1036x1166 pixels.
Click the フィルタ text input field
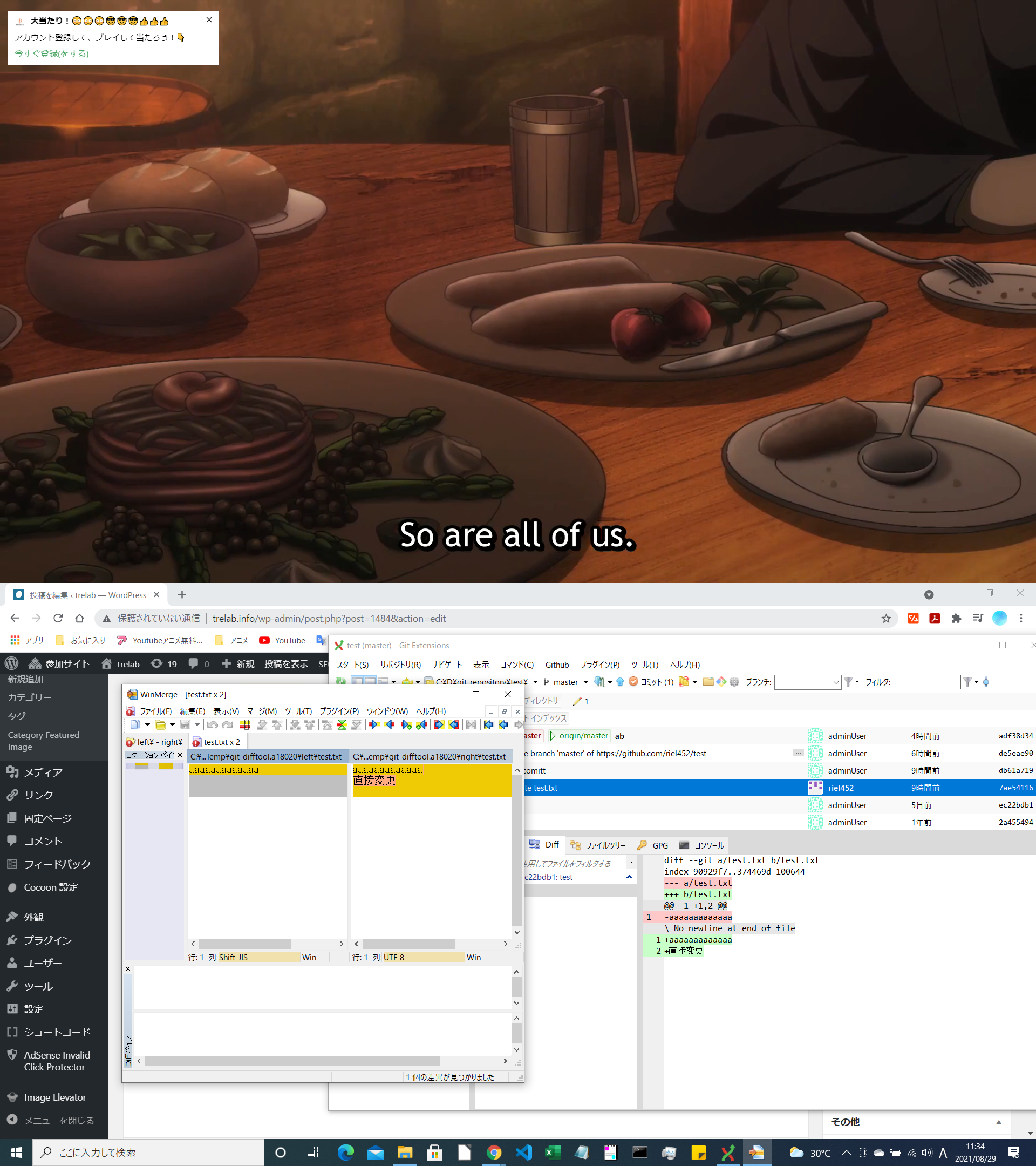(x=926, y=682)
